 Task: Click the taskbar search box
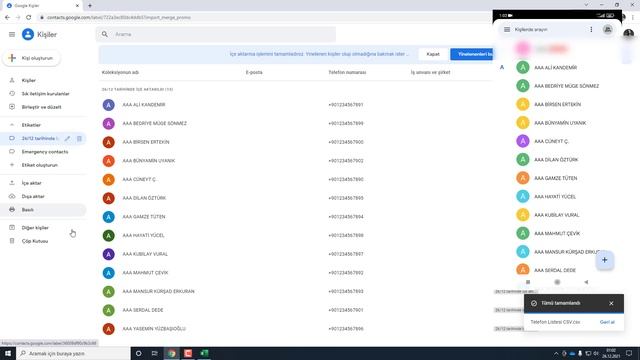click(73, 353)
